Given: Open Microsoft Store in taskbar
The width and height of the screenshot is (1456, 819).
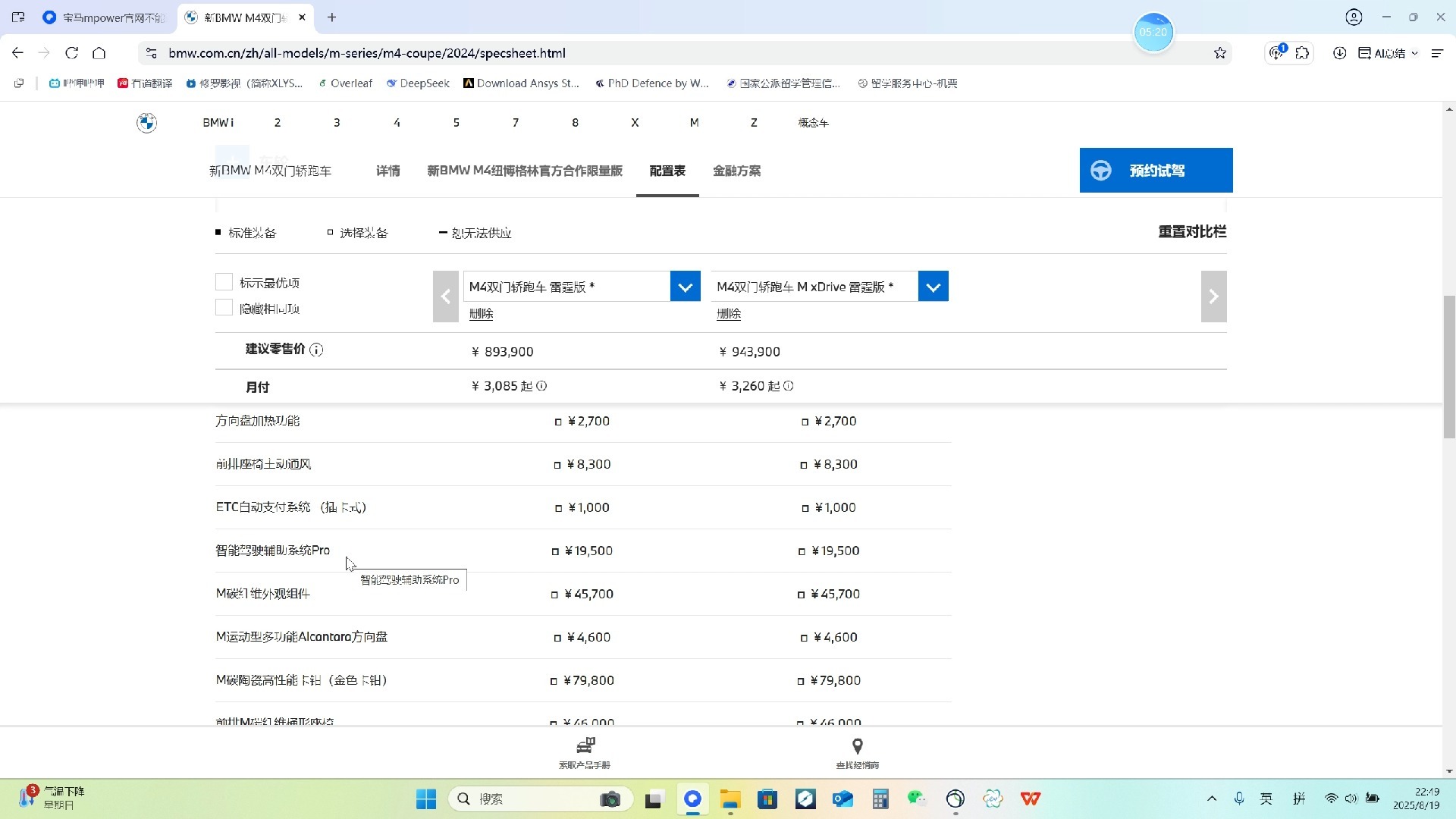Looking at the screenshot, I should tap(767, 799).
